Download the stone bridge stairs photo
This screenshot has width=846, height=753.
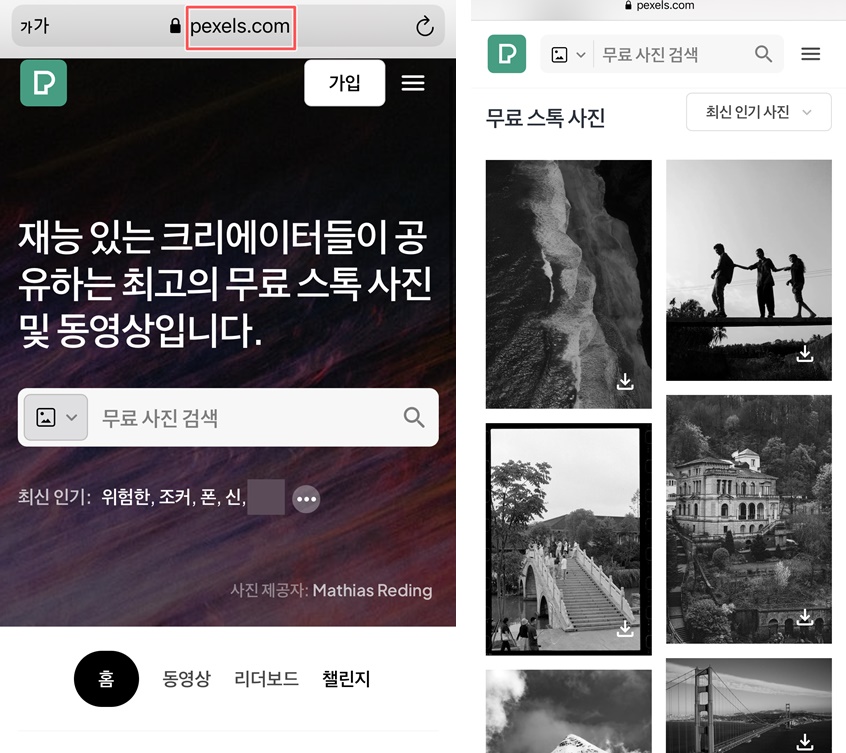coord(625,628)
